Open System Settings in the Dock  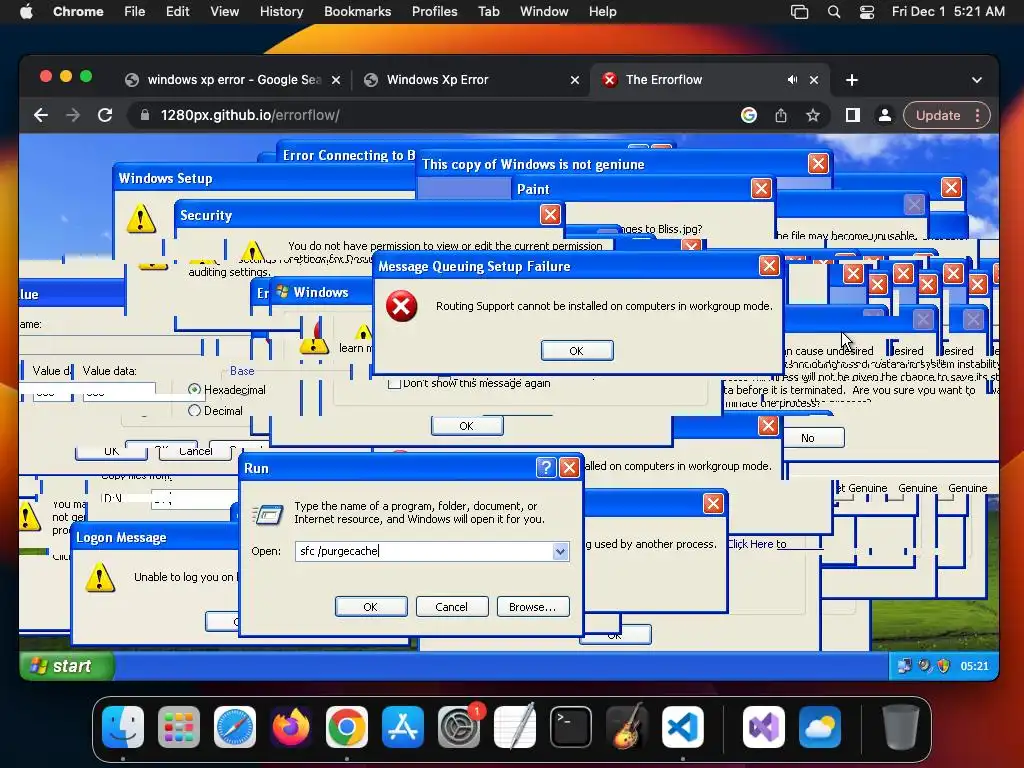coord(458,727)
